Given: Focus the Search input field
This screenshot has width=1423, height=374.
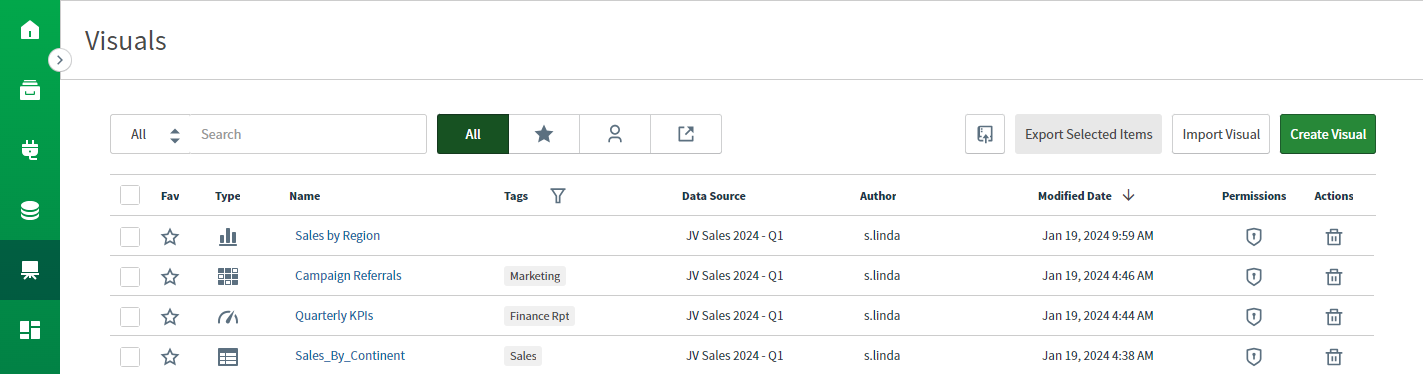Looking at the screenshot, I should tap(308, 134).
